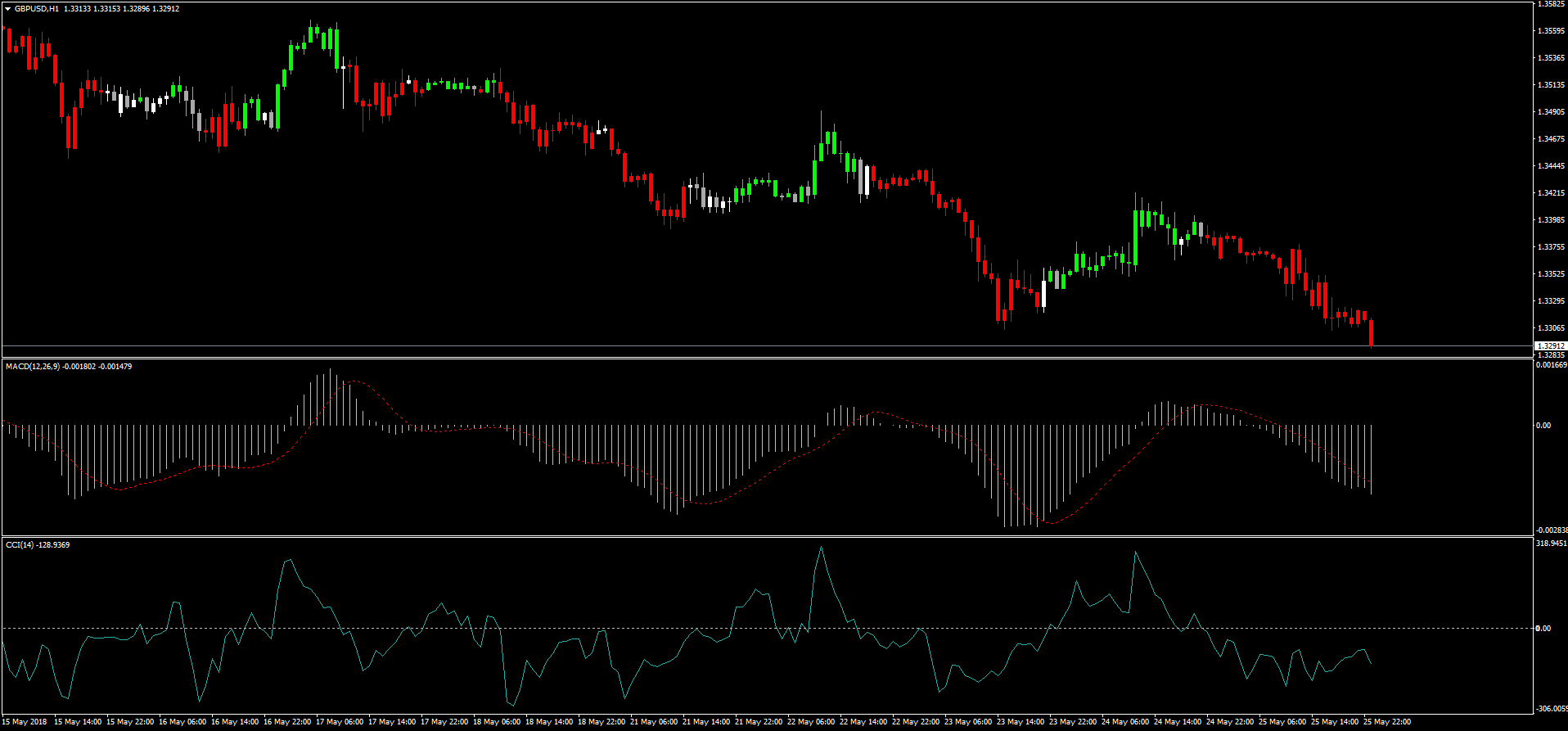Click the 17 May 22:00 time label
Screen dimensions: 1568x731
click(444, 722)
